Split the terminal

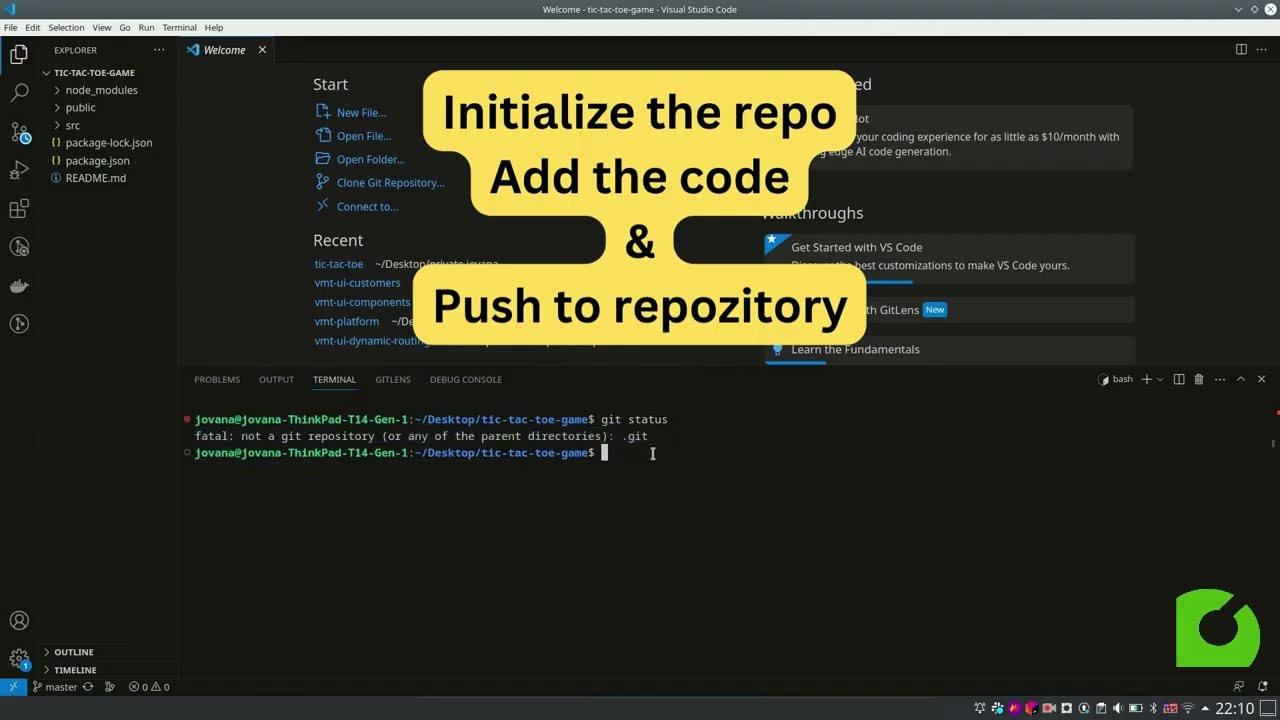coord(1179,379)
